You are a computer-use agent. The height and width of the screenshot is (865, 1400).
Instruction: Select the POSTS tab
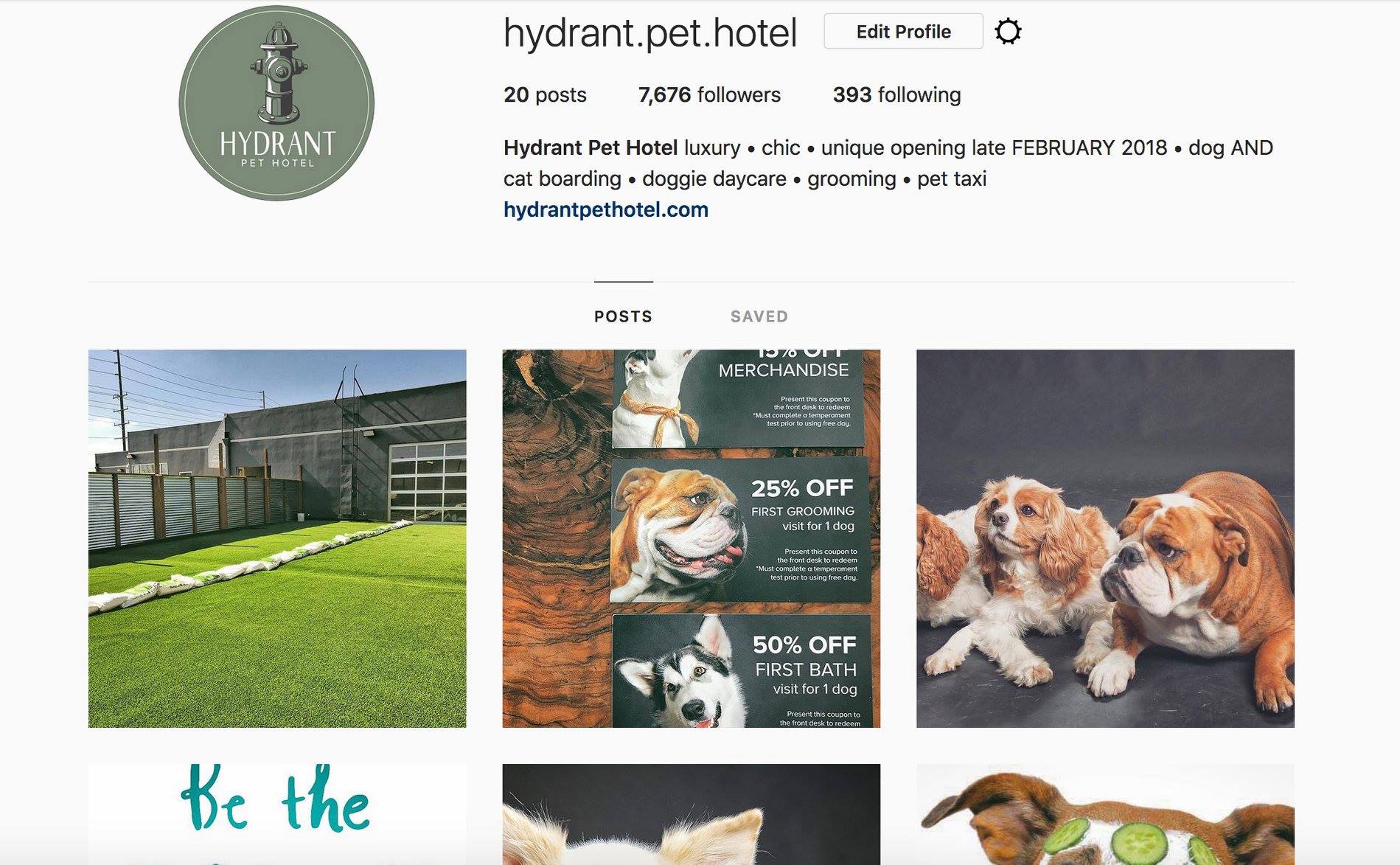(624, 316)
